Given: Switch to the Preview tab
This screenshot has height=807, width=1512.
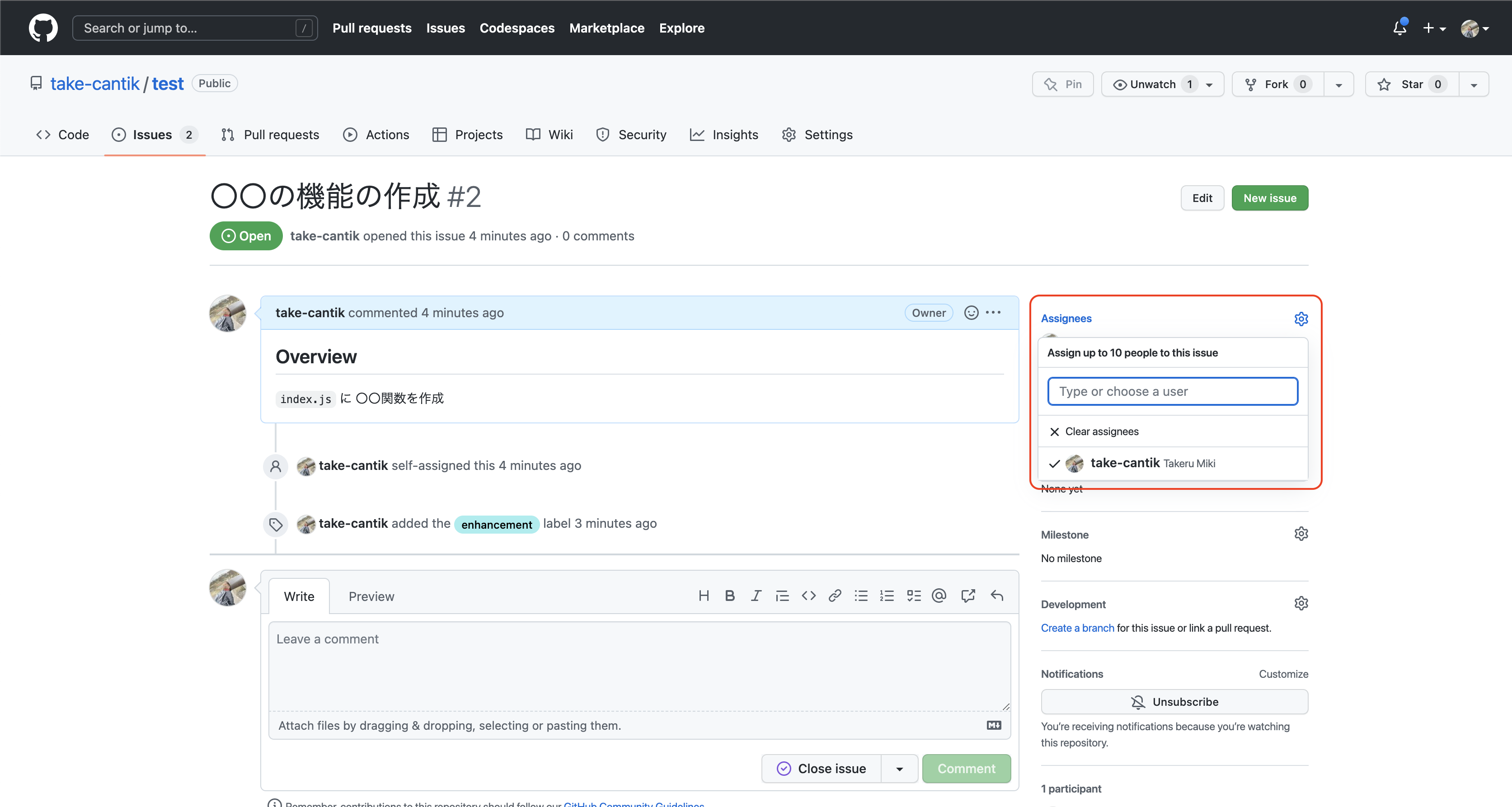Looking at the screenshot, I should pyautogui.click(x=371, y=596).
